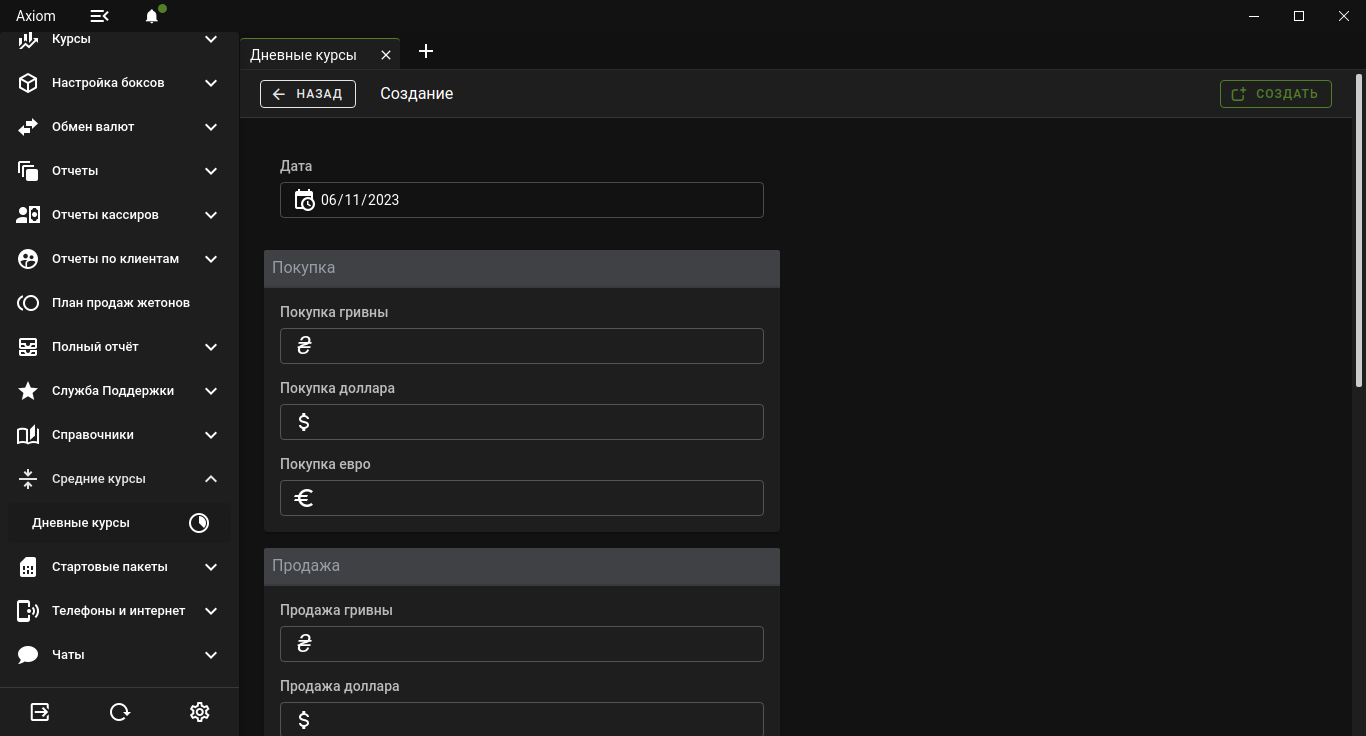This screenshot has height=736, width=1366.
Task: Add a new tab with plus
Action: coord(426,51)
